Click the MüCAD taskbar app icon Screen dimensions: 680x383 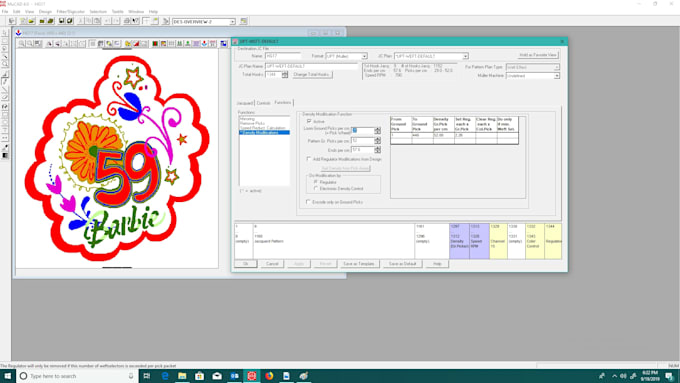click(252, 376)
